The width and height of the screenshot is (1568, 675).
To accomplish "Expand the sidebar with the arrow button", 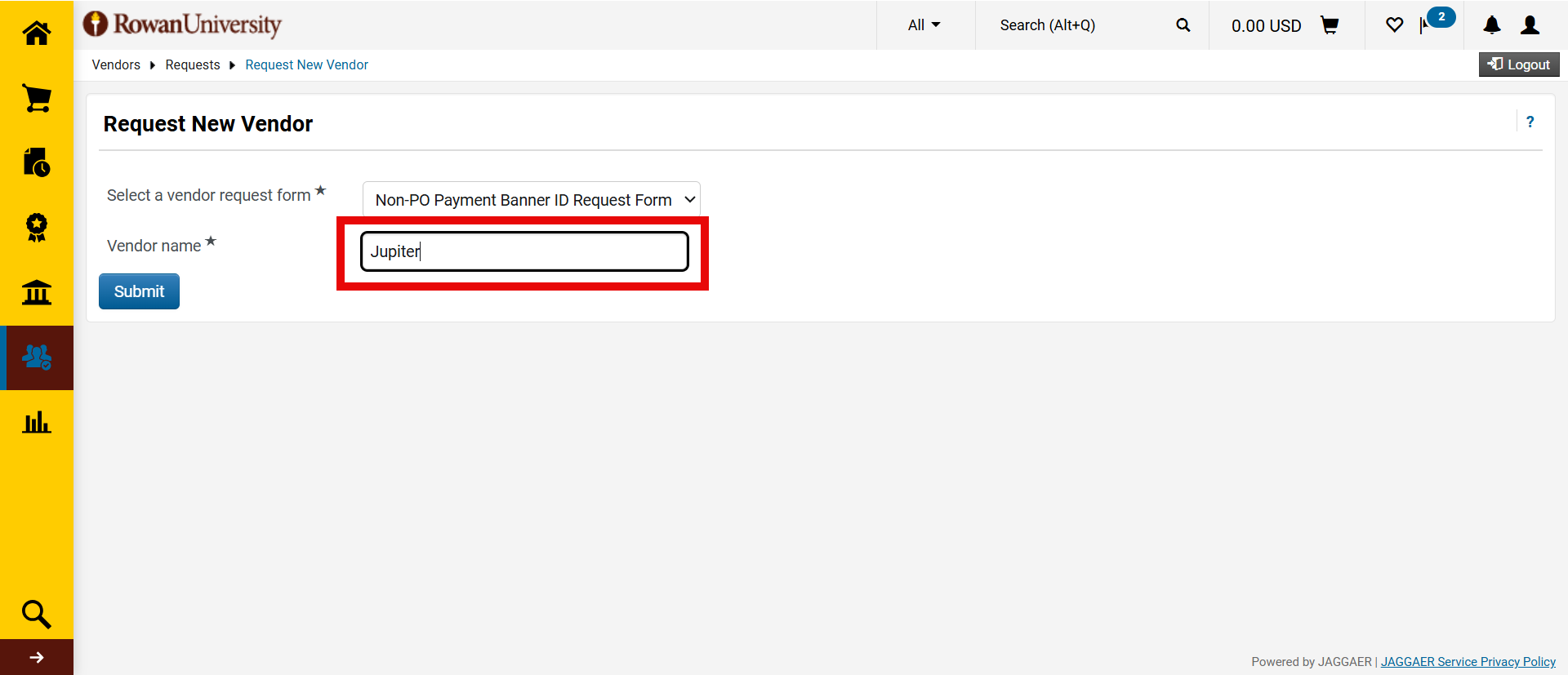I will click(x=37, y=657).
